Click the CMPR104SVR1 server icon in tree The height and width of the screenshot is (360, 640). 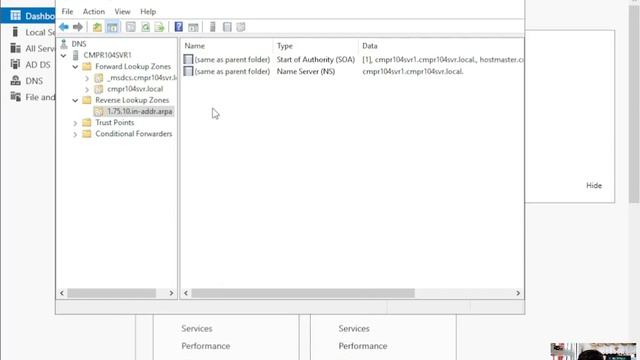76,55
